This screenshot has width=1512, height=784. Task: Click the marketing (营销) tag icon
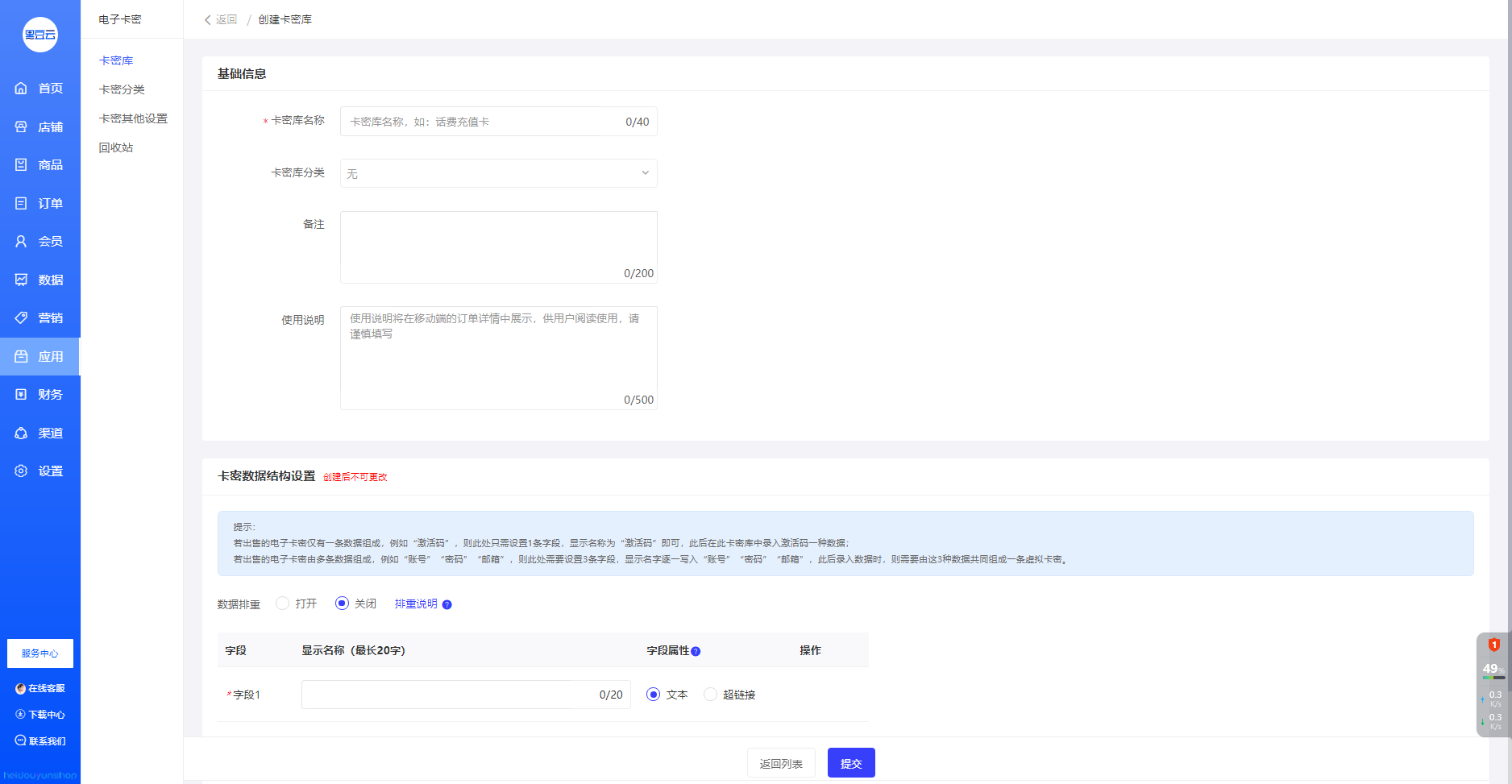click(21, 317)
